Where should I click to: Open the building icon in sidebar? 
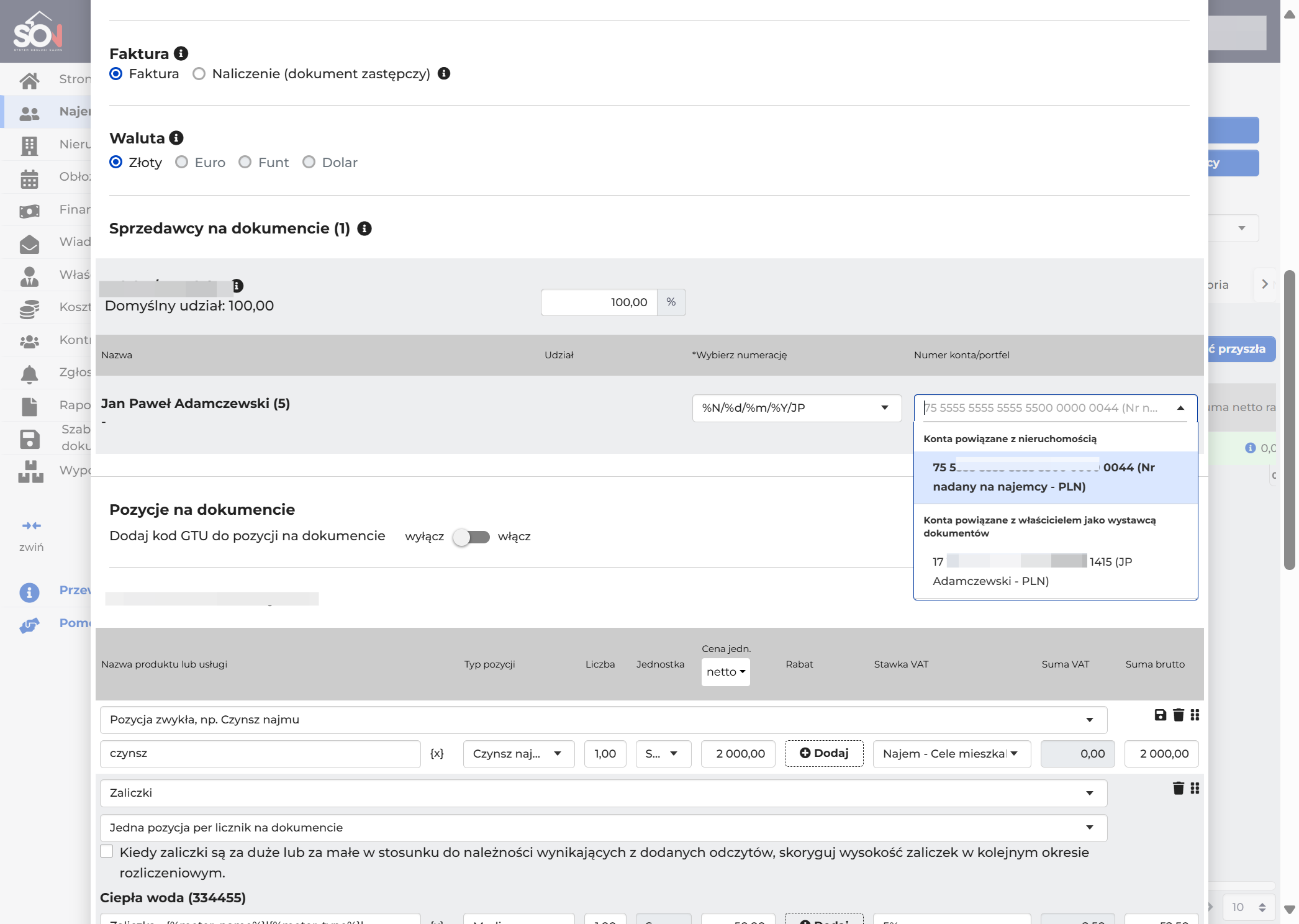pos(29,145)
